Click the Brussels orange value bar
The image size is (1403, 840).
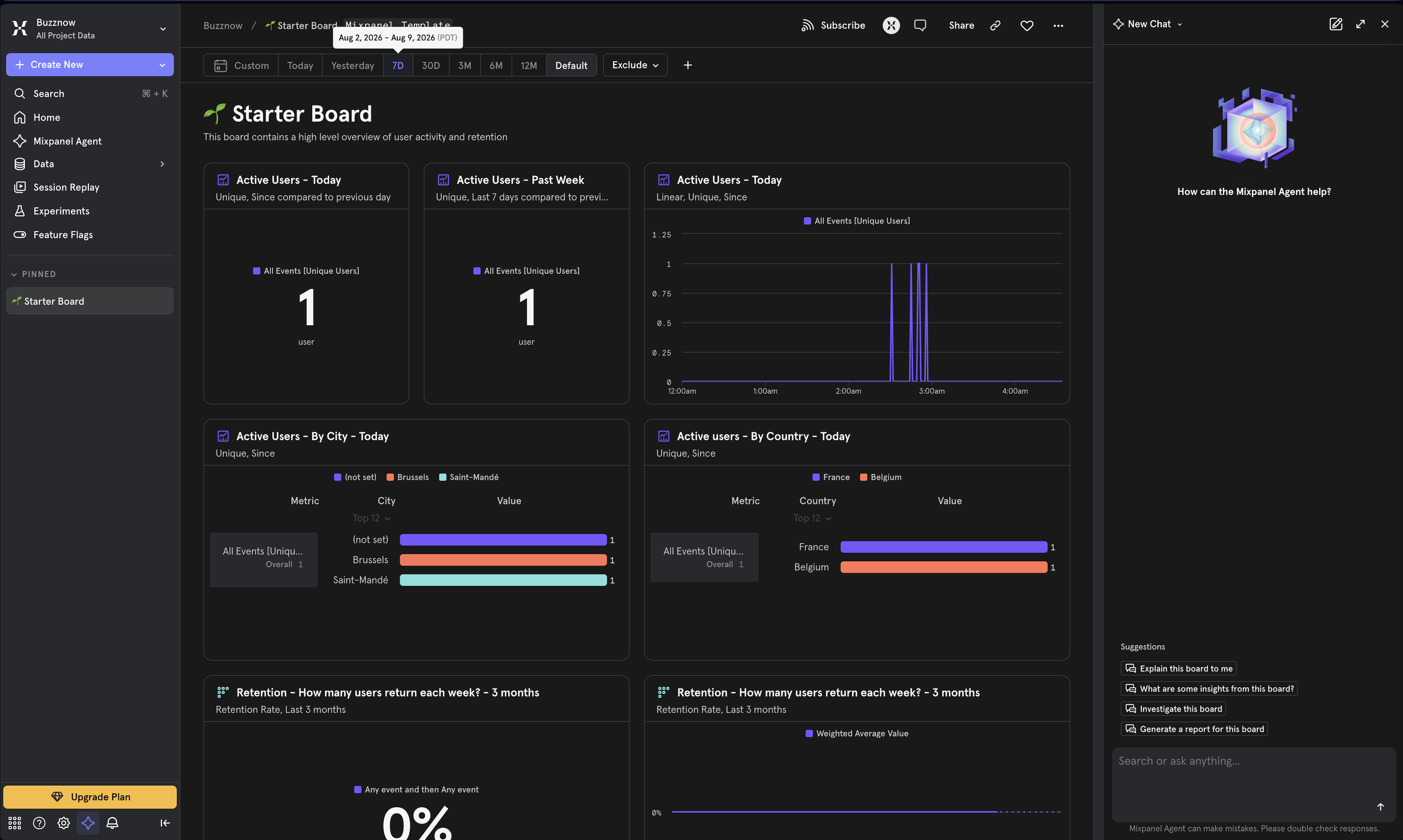(x=503, y=560)
